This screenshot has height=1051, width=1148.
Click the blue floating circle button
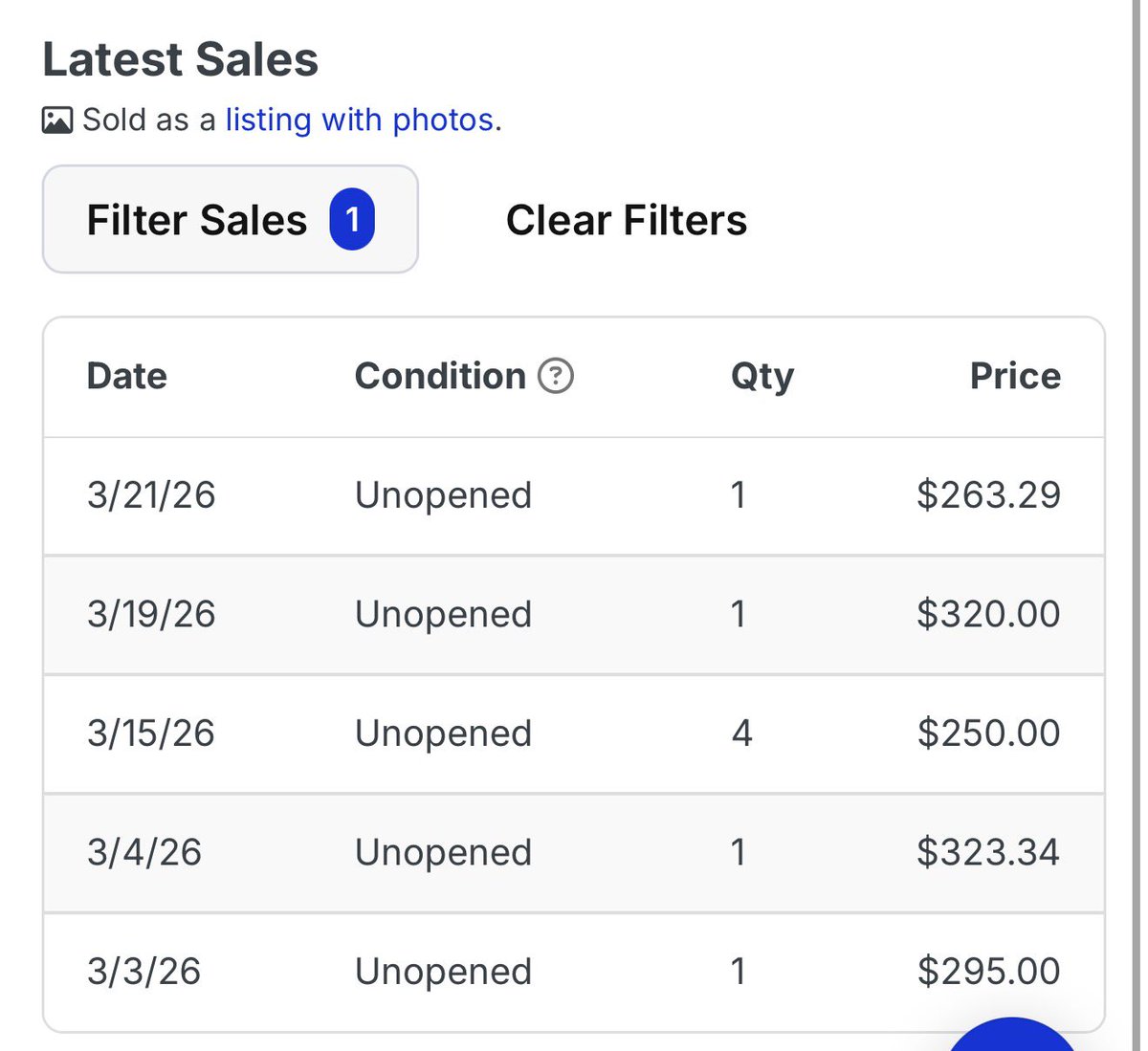(x=1012, y=1038)
